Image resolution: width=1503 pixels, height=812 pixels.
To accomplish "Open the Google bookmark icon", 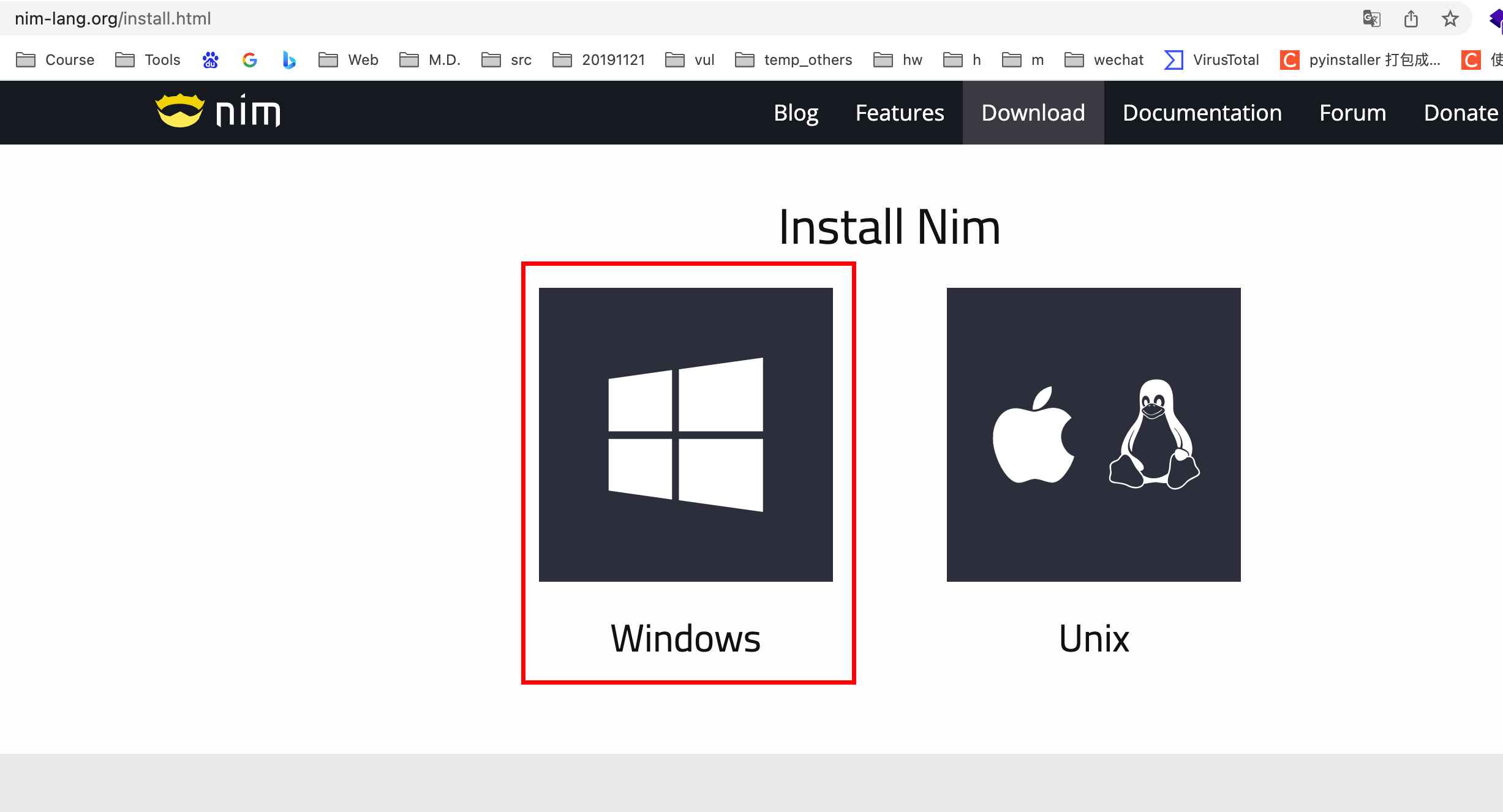I will [x=249, y=59].
